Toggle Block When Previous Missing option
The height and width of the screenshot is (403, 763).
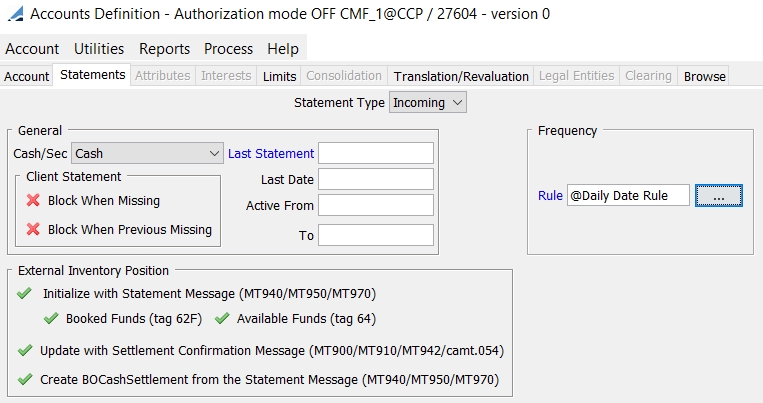pos(33,229)
